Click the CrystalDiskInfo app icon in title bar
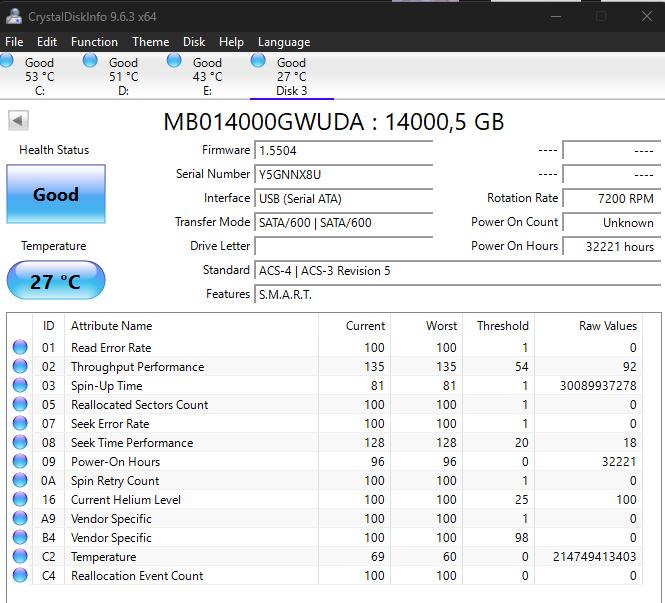Screen dimensions: 665x603 point(14,16)
